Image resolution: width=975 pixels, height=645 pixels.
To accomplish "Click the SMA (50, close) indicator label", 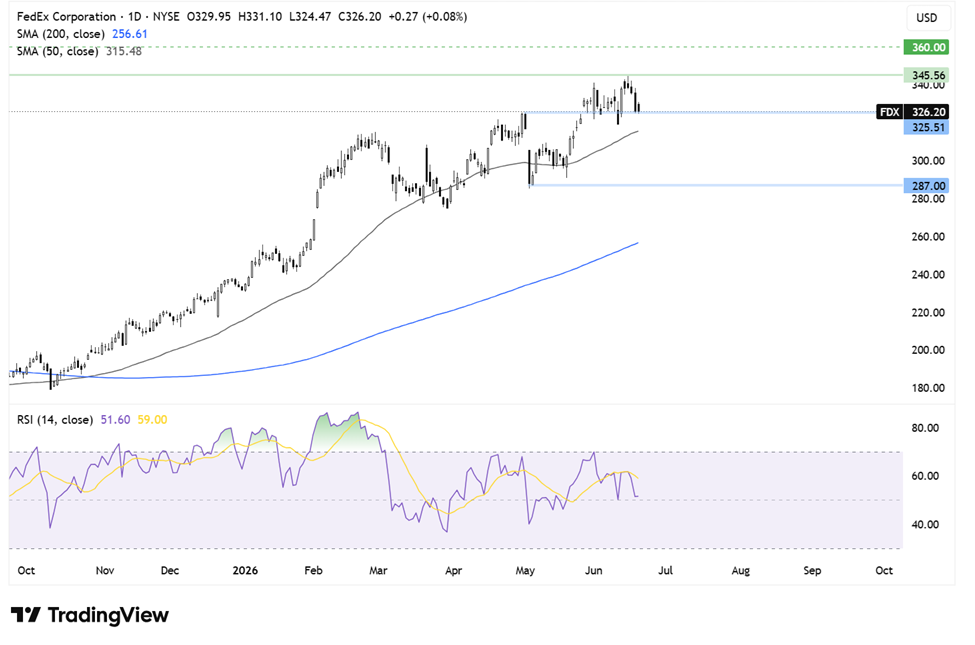I will [x=58, y=52].
